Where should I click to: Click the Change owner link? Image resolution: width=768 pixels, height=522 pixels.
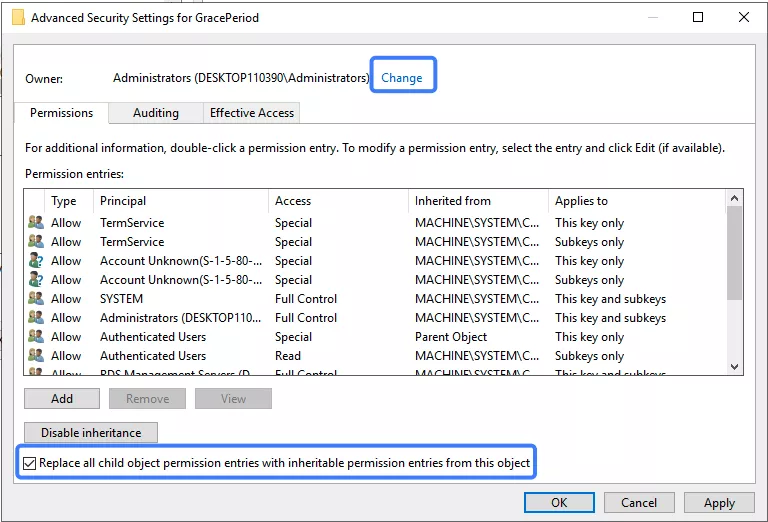pos(402,78)
